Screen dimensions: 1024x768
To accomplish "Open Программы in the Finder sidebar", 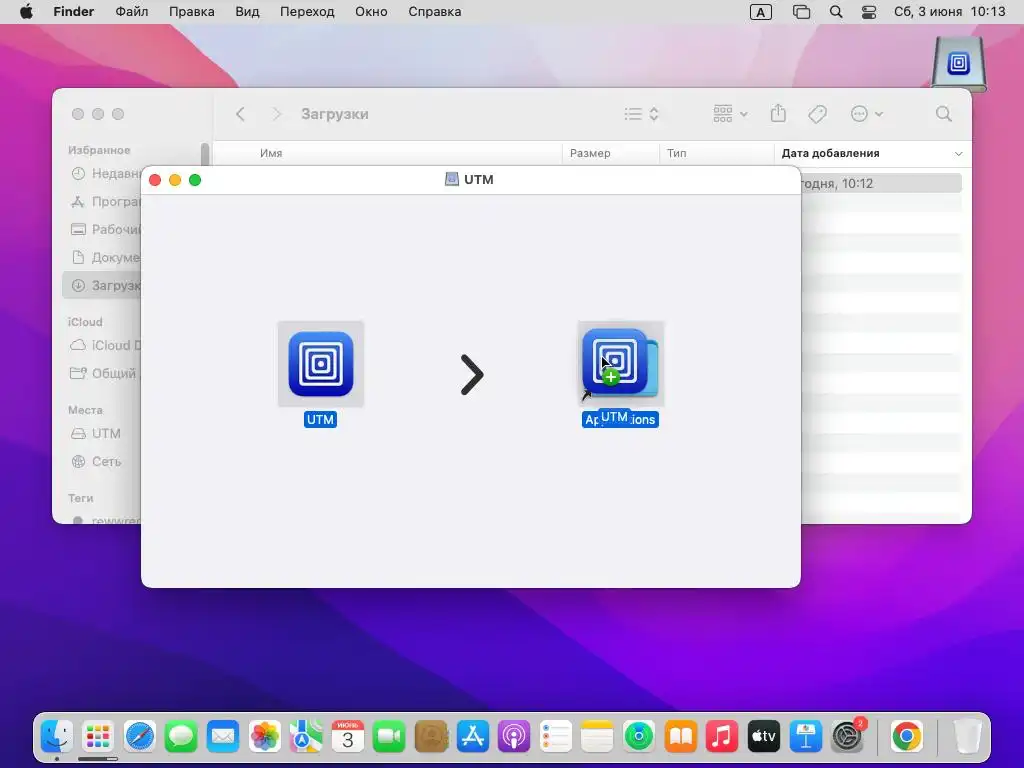I will pyautogui.click(x=104, y=202).
